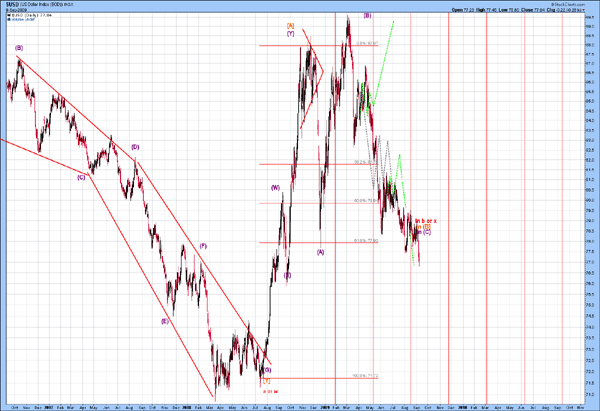
Task: Click the 2009 year label on time axis
Action: point(325,408)
